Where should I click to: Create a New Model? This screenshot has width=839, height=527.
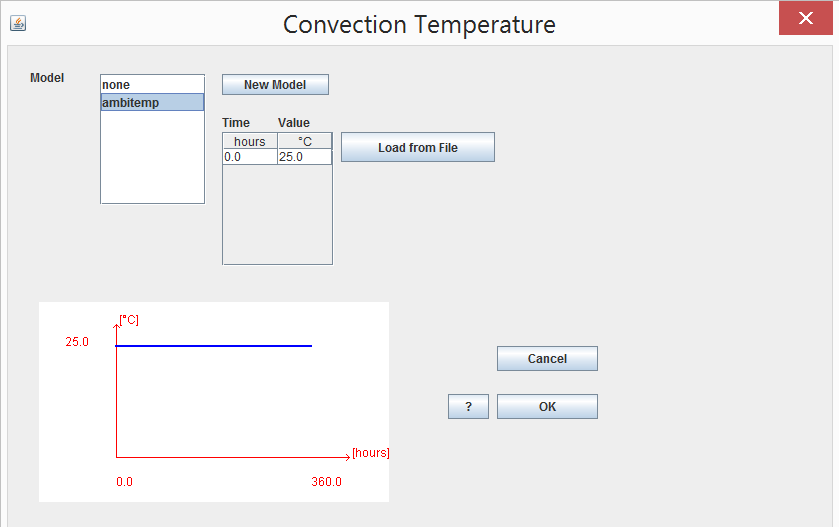(275, 85)
